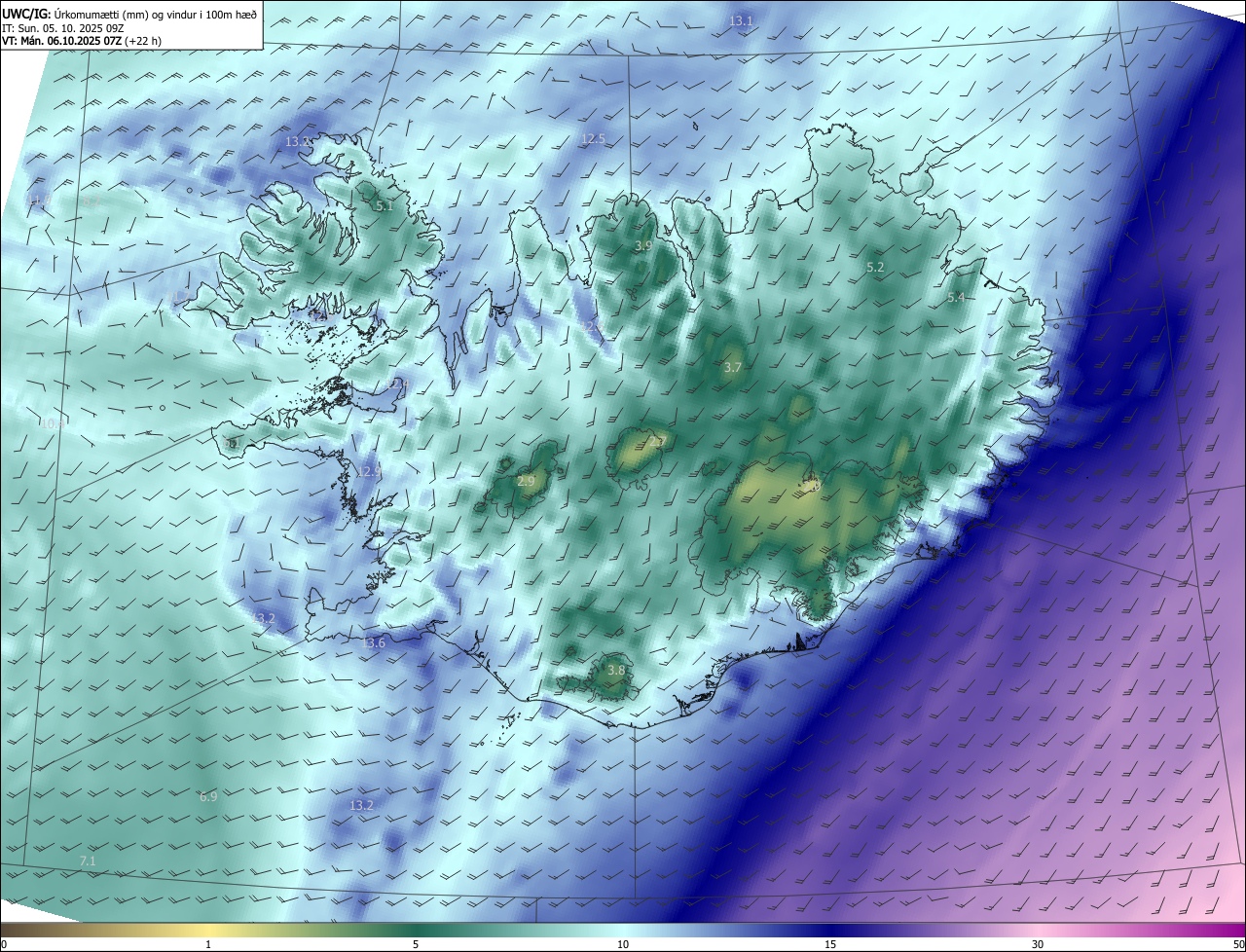This screenshot has width=1246, height=952.
Task: Click the 1 tick label on the color scale
Action: (208, 944)
